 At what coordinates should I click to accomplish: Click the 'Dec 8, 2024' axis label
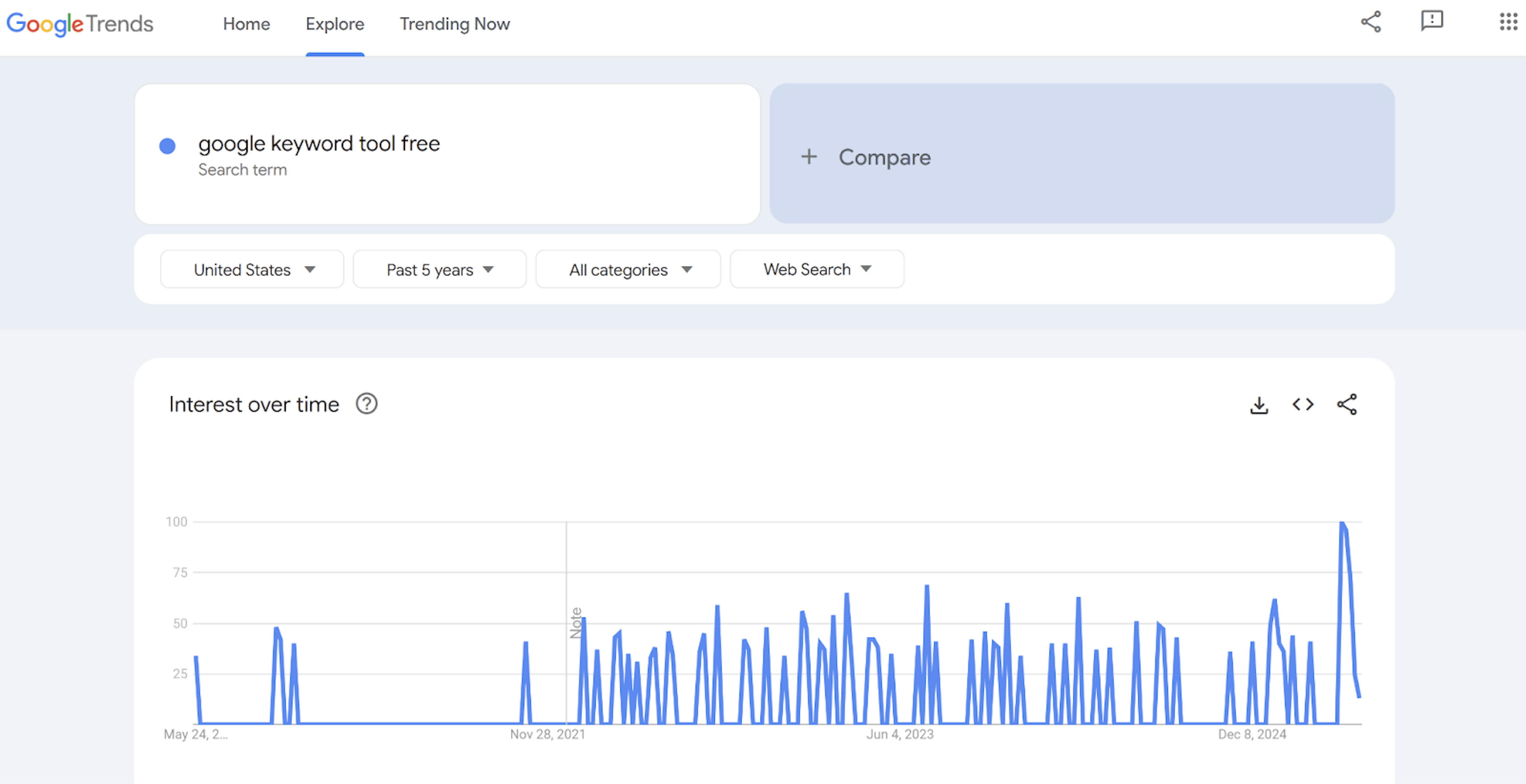tap(1252, 734)
